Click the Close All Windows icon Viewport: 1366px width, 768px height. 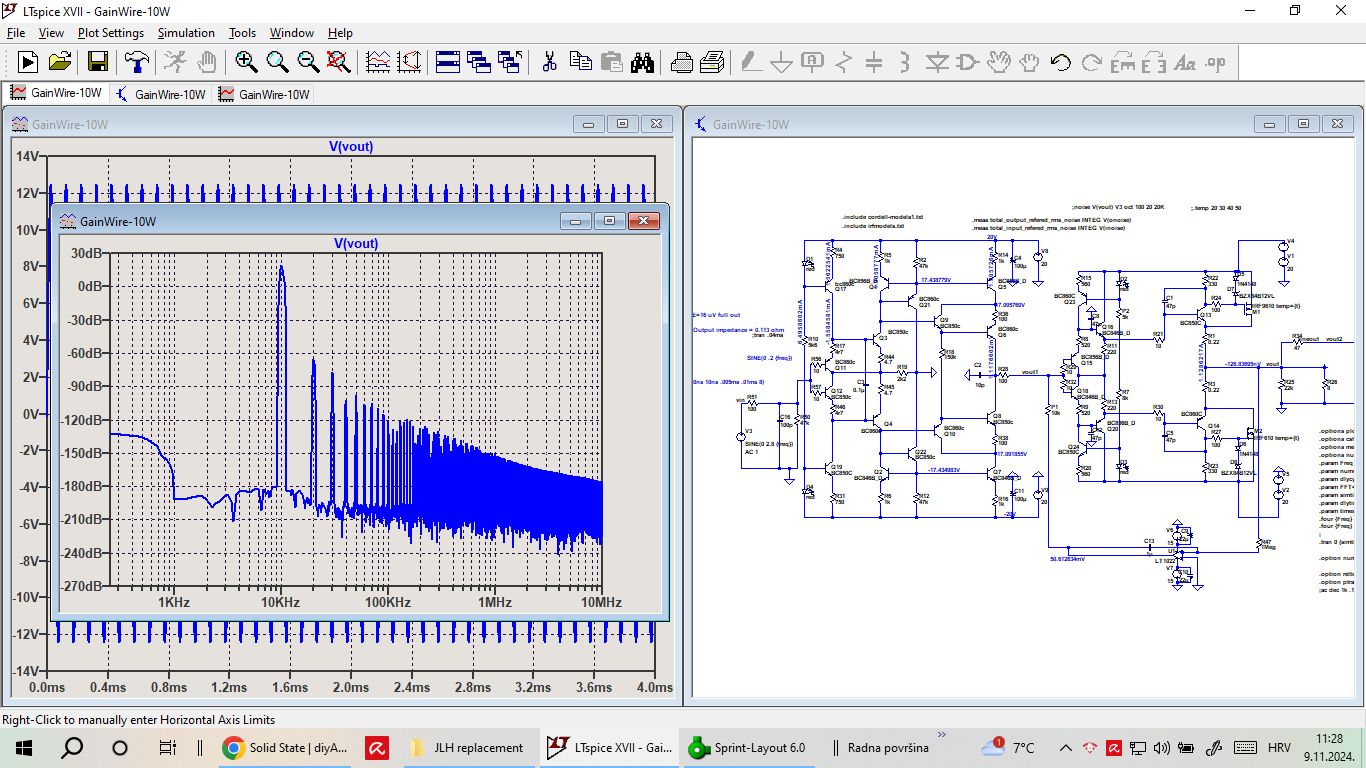pos(510,62)
